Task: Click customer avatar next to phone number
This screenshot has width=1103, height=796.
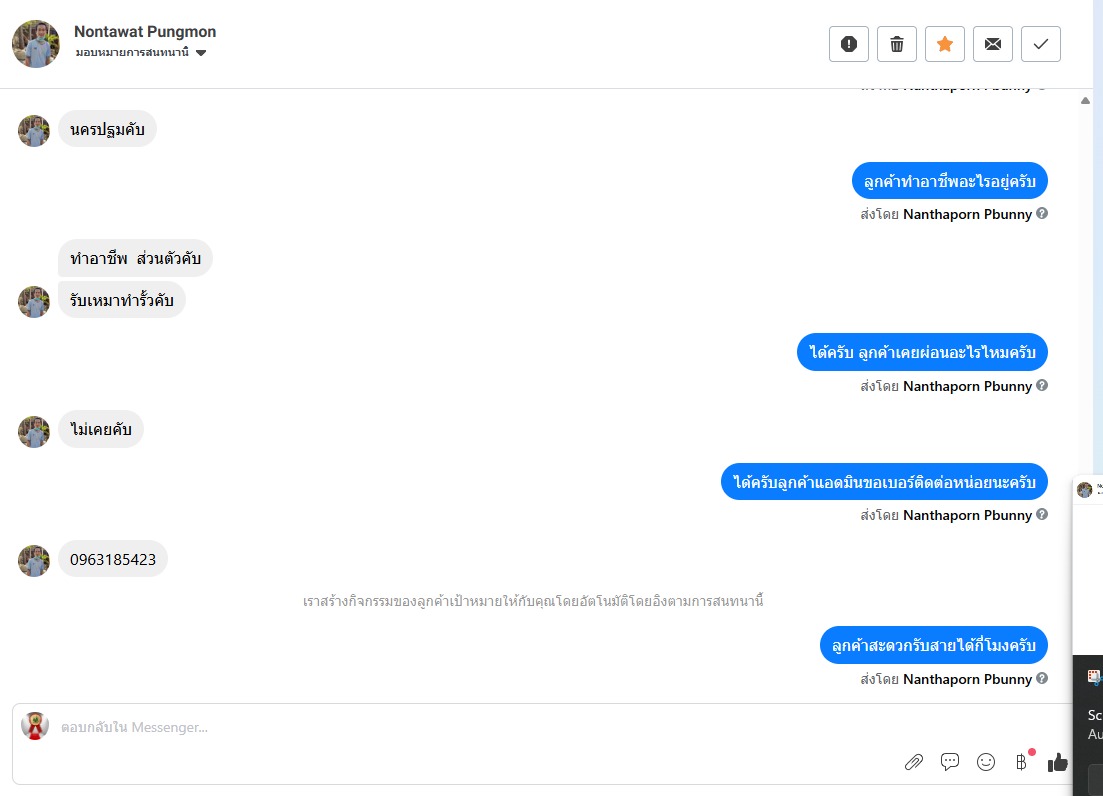Action: 34,561
